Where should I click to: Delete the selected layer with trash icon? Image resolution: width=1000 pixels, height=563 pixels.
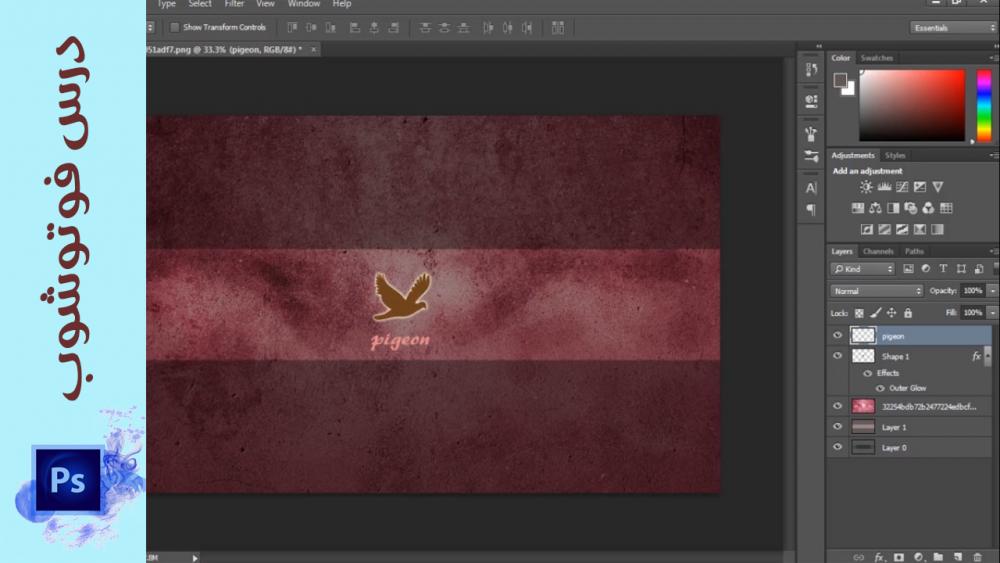[x=978, y=557]
